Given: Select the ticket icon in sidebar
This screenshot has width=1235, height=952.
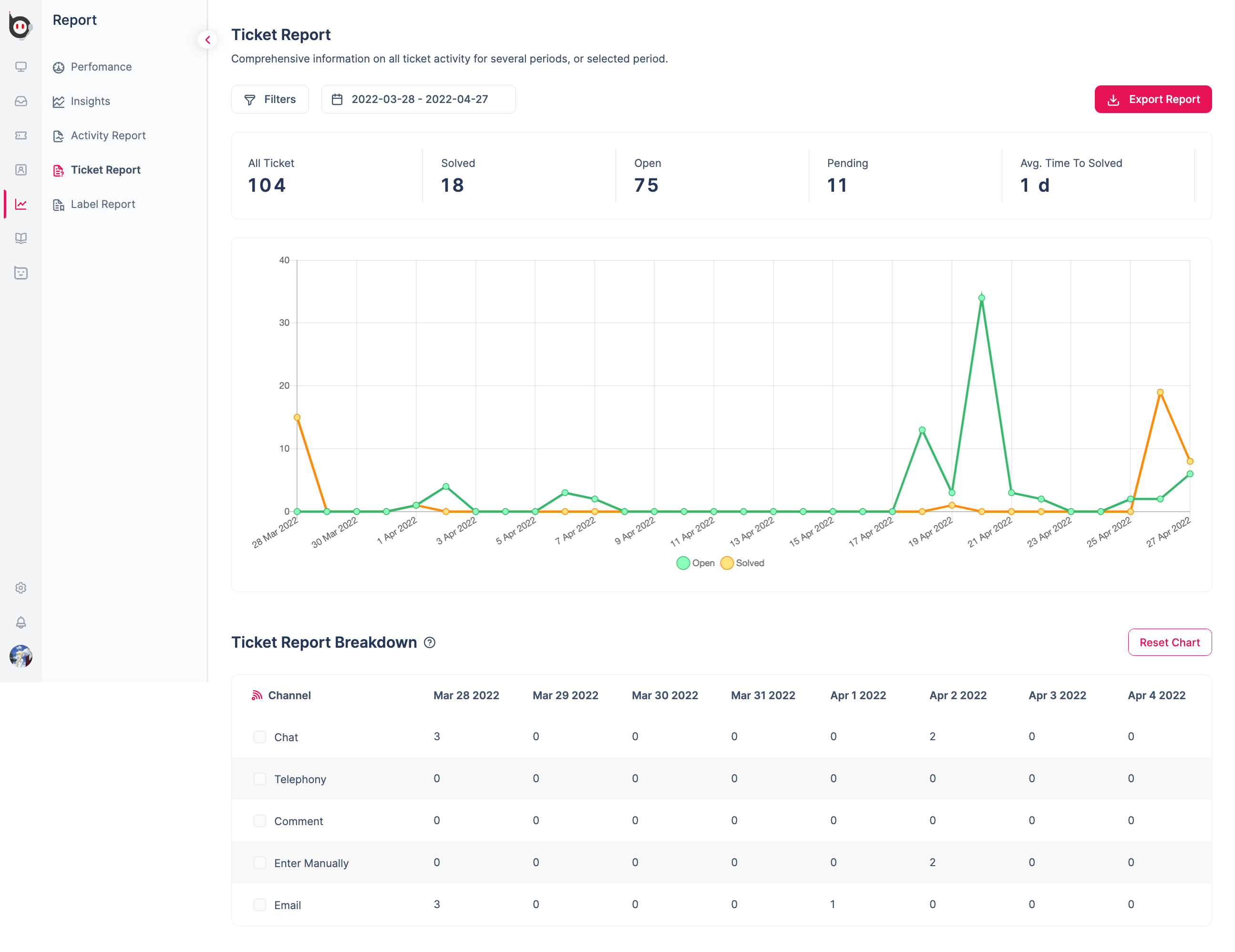Looking at the screenshot, I should coord(21,136).
